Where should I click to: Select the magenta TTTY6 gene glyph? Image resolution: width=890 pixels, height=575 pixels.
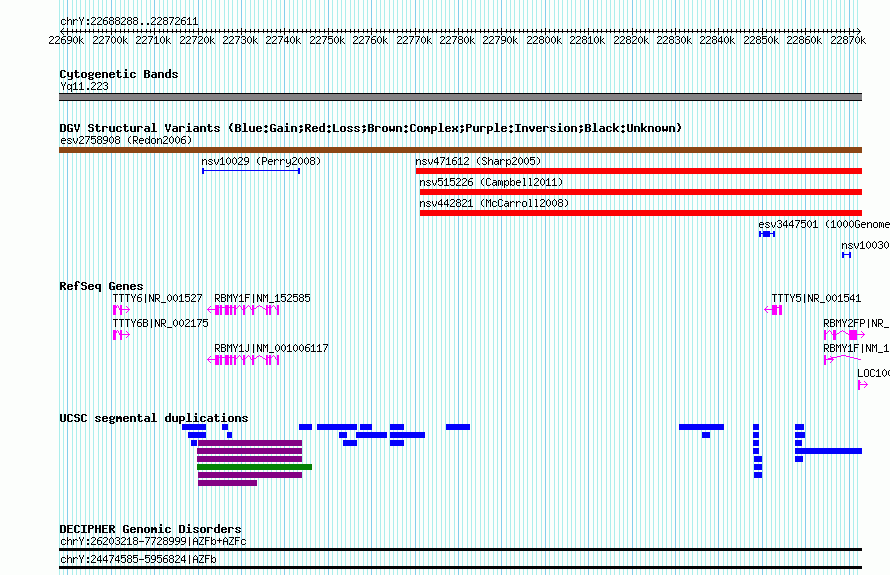point(121,310)
